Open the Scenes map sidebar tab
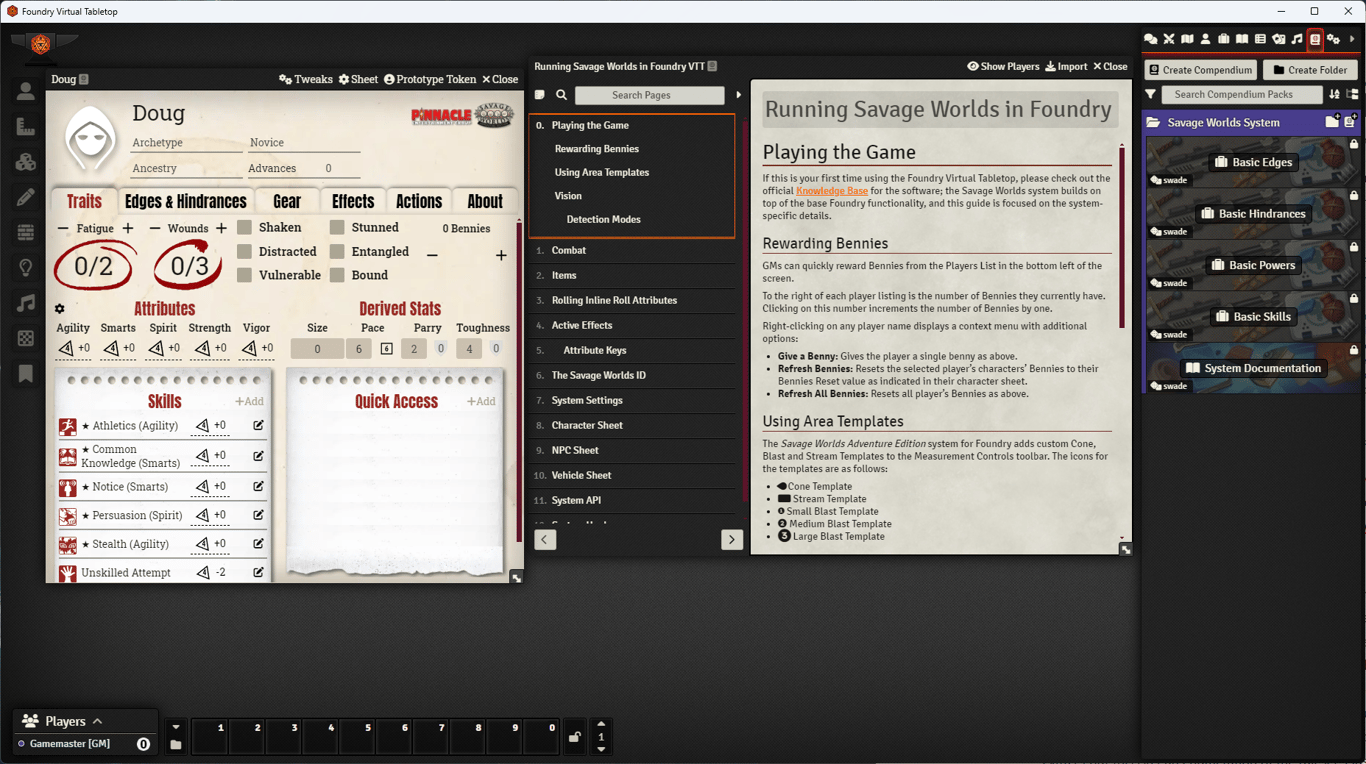Screen dimensions: 1366x764 pyautogui.click(x=1187, y=39)
